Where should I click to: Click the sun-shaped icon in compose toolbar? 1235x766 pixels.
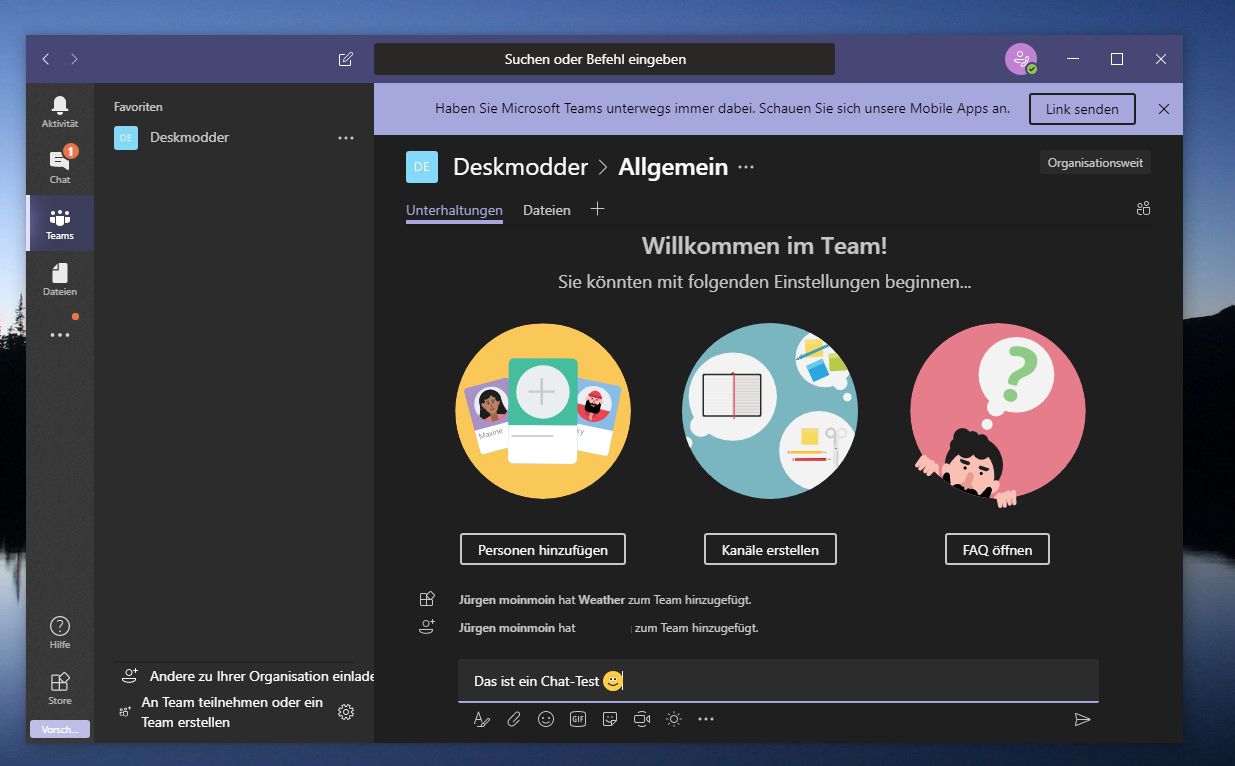coord(674,719)
